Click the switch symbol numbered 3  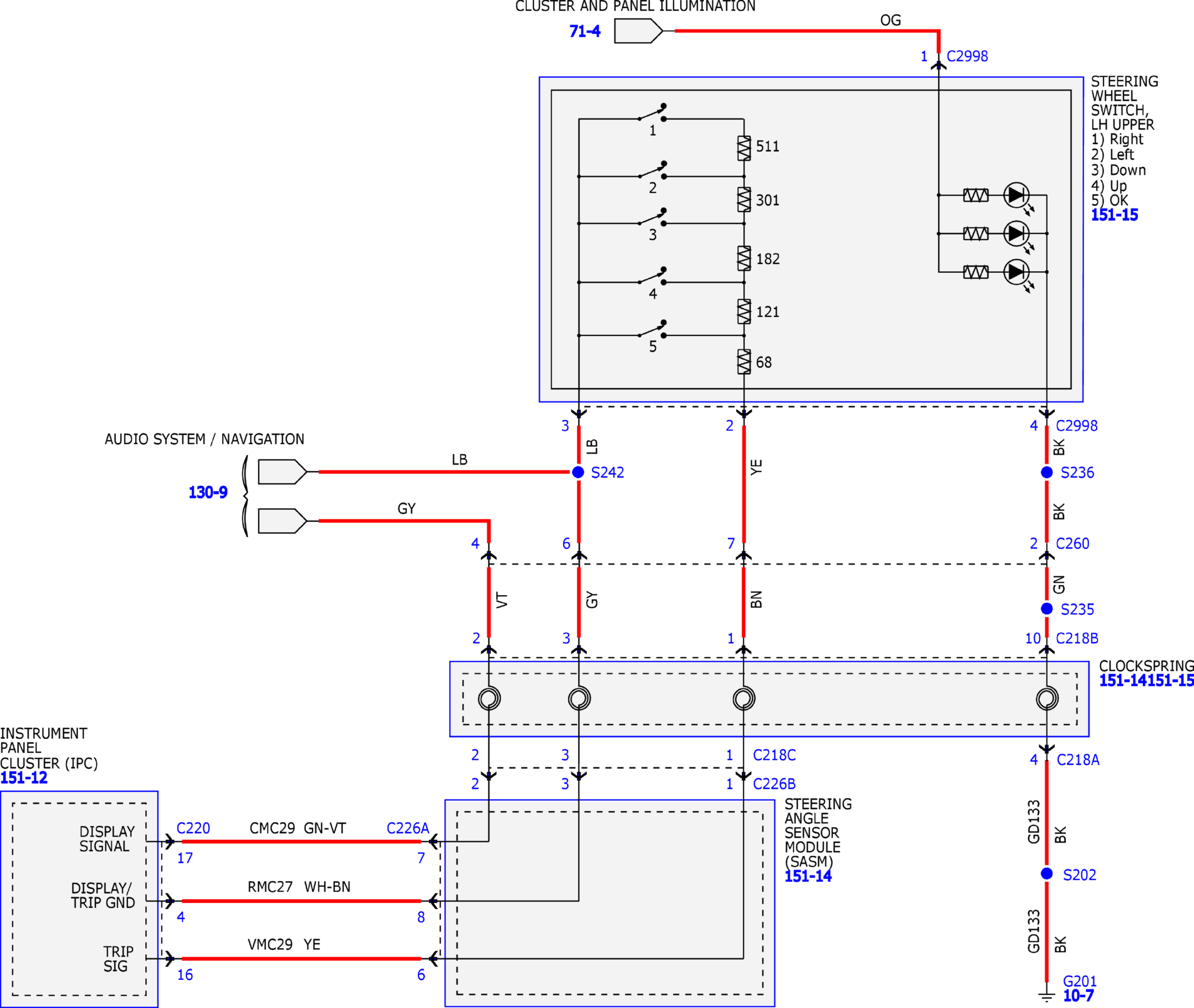coord(652,217)
